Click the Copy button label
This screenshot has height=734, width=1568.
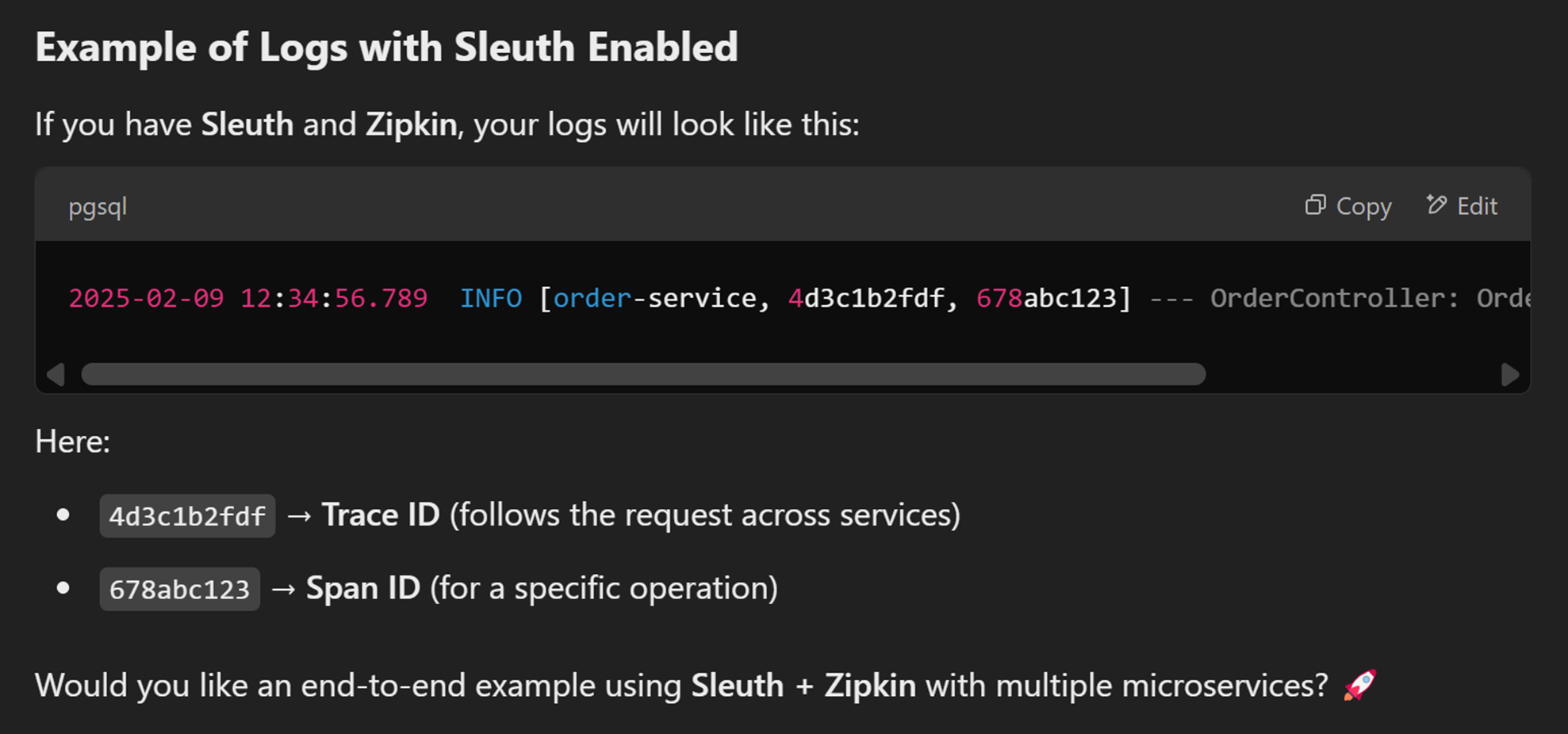click(x=1363, y=206)
